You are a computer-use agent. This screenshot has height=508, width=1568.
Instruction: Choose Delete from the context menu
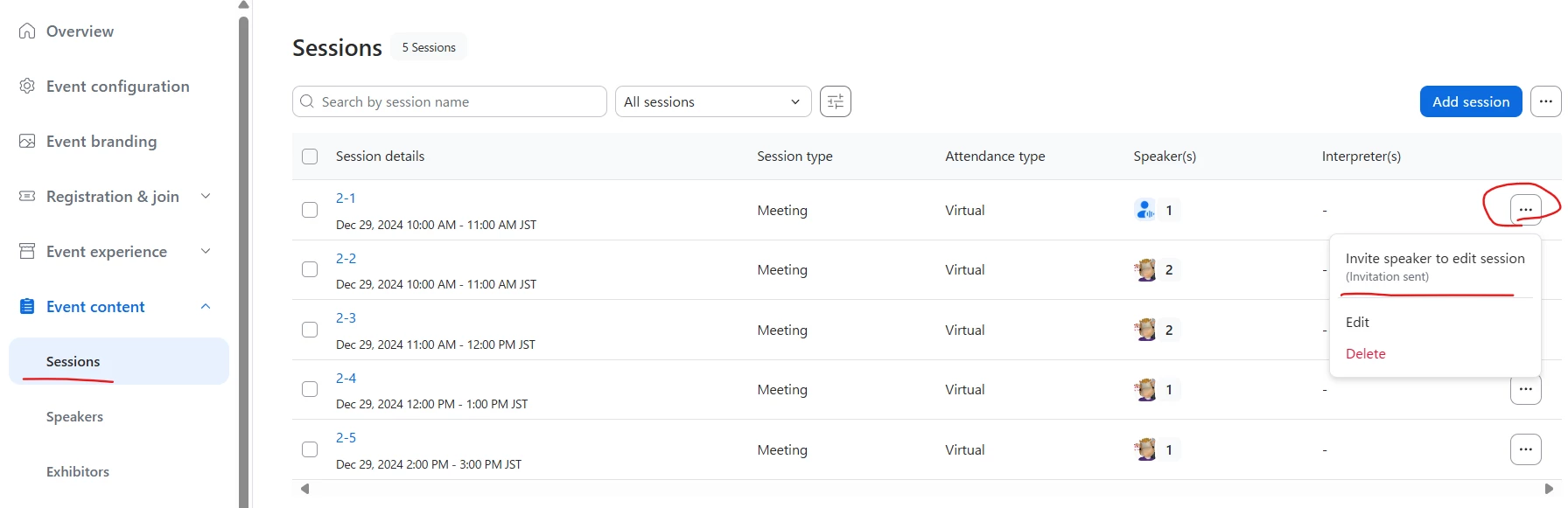[x=1365, y=353]
